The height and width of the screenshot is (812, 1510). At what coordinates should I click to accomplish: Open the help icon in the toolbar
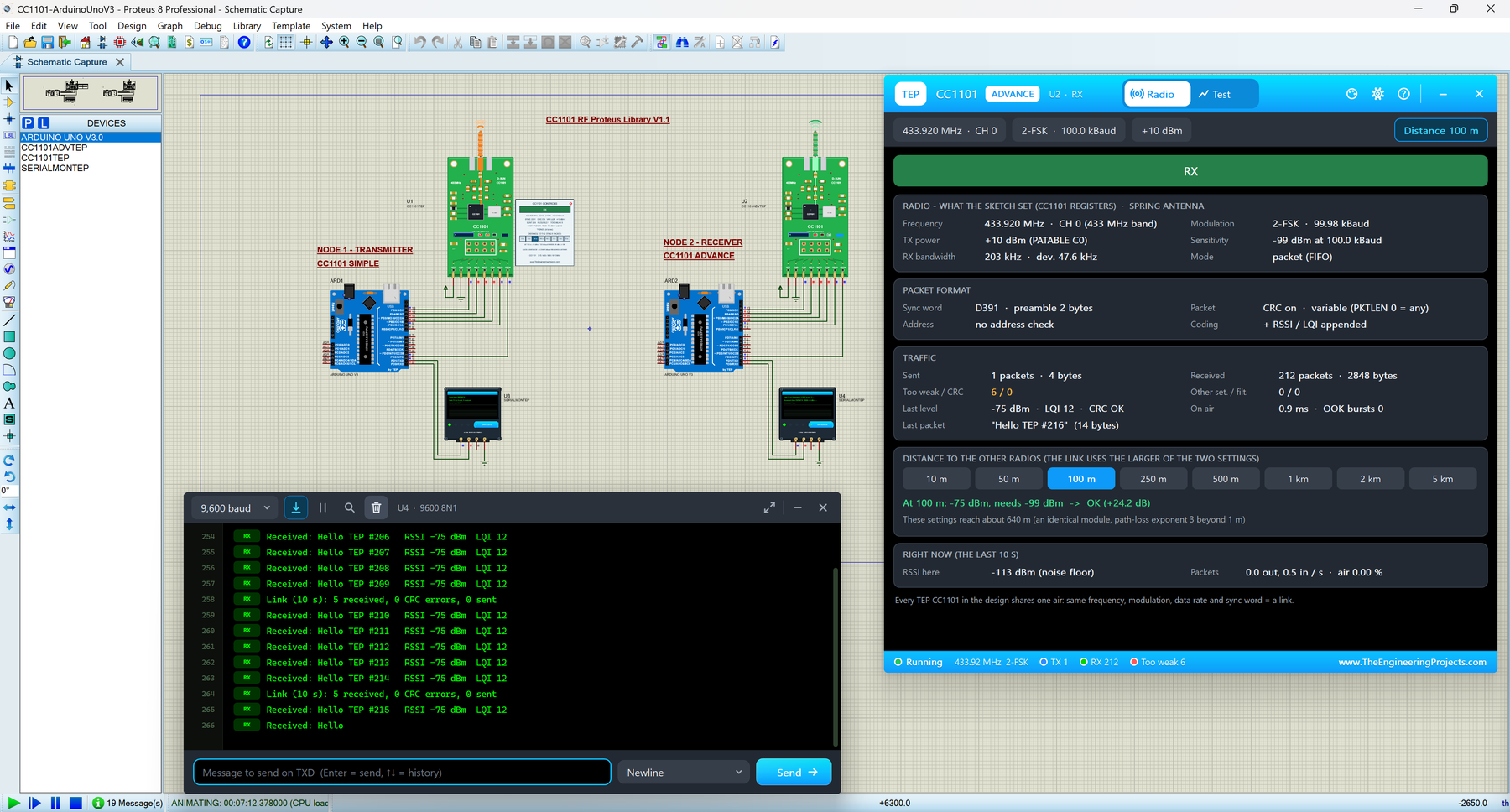(244, 42)
